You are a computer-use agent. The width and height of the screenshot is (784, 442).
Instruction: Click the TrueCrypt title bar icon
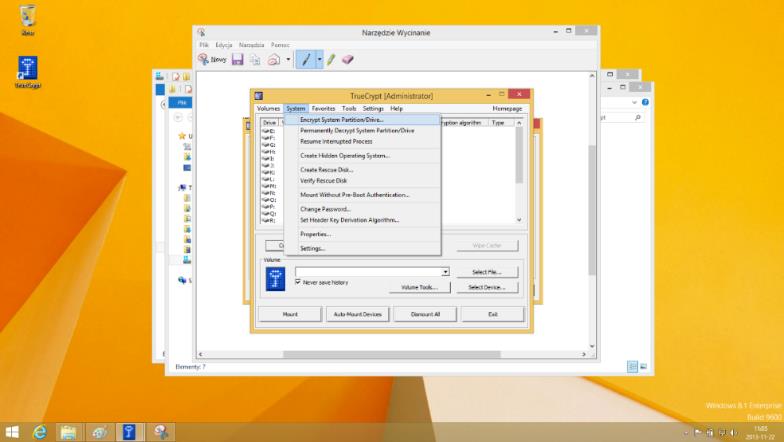coord(258,96)
